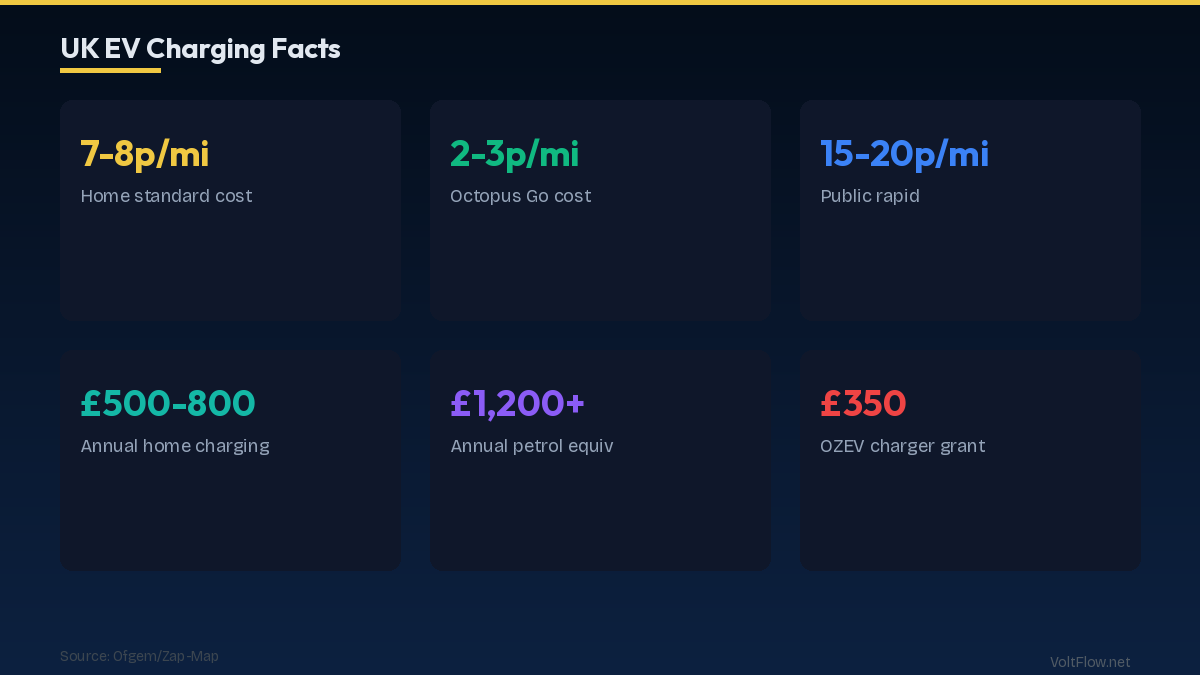The height and width of the screenshot is (675, 1200).
Task: Select the purple £1,200+ figure
Action: tap(517, 404)
